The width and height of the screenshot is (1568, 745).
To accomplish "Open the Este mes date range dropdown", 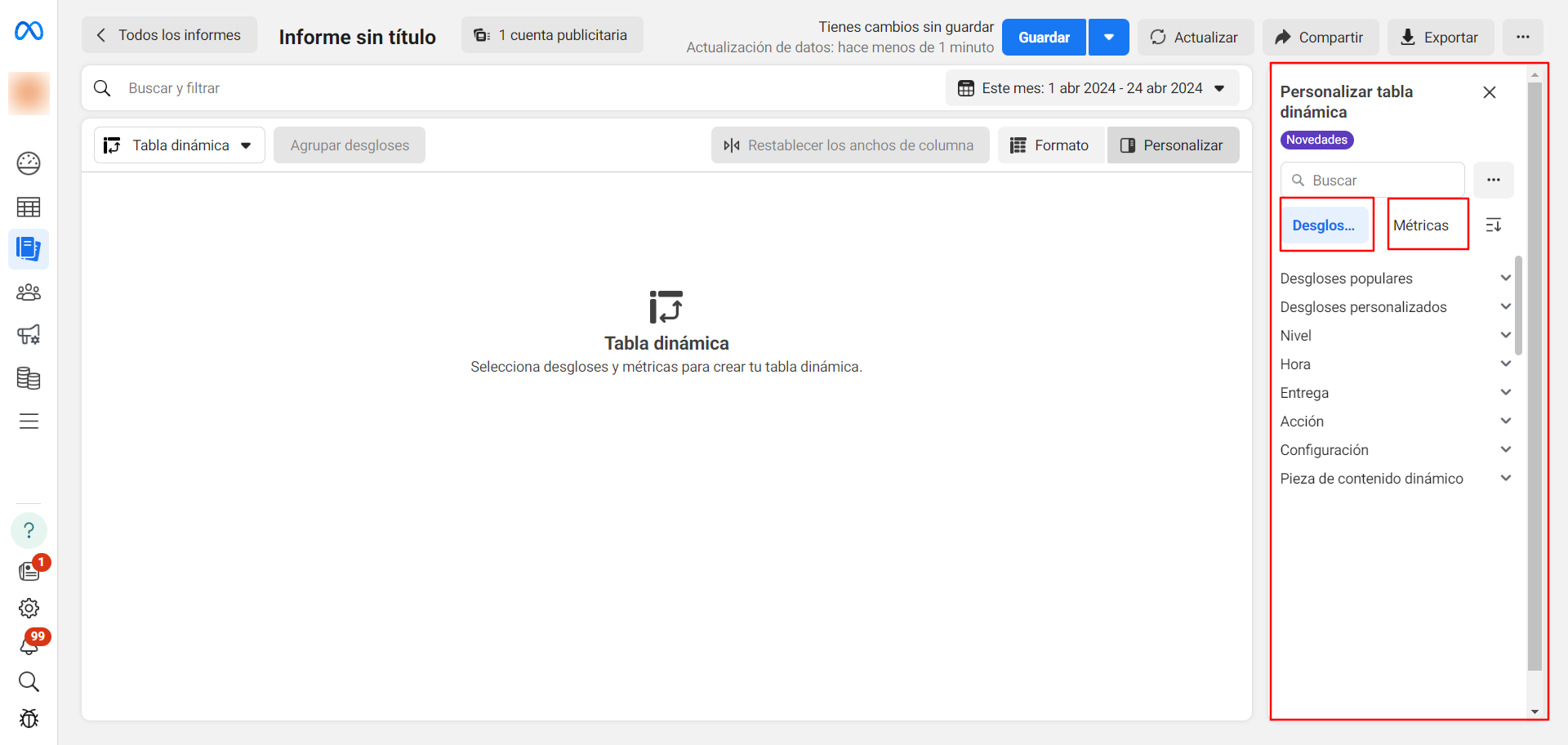I will (x=1093, y=88).
